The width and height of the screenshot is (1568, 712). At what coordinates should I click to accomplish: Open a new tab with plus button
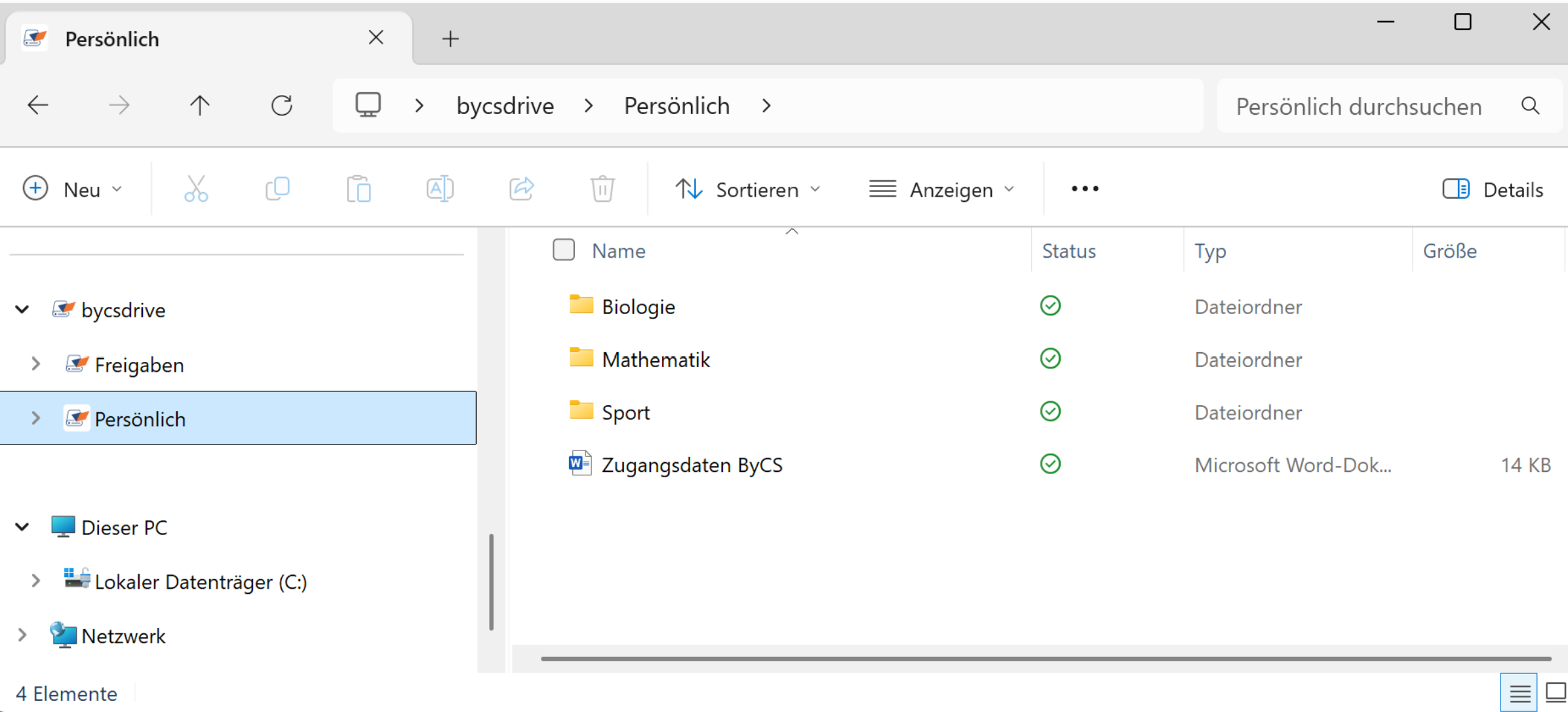tap(450, 39)
